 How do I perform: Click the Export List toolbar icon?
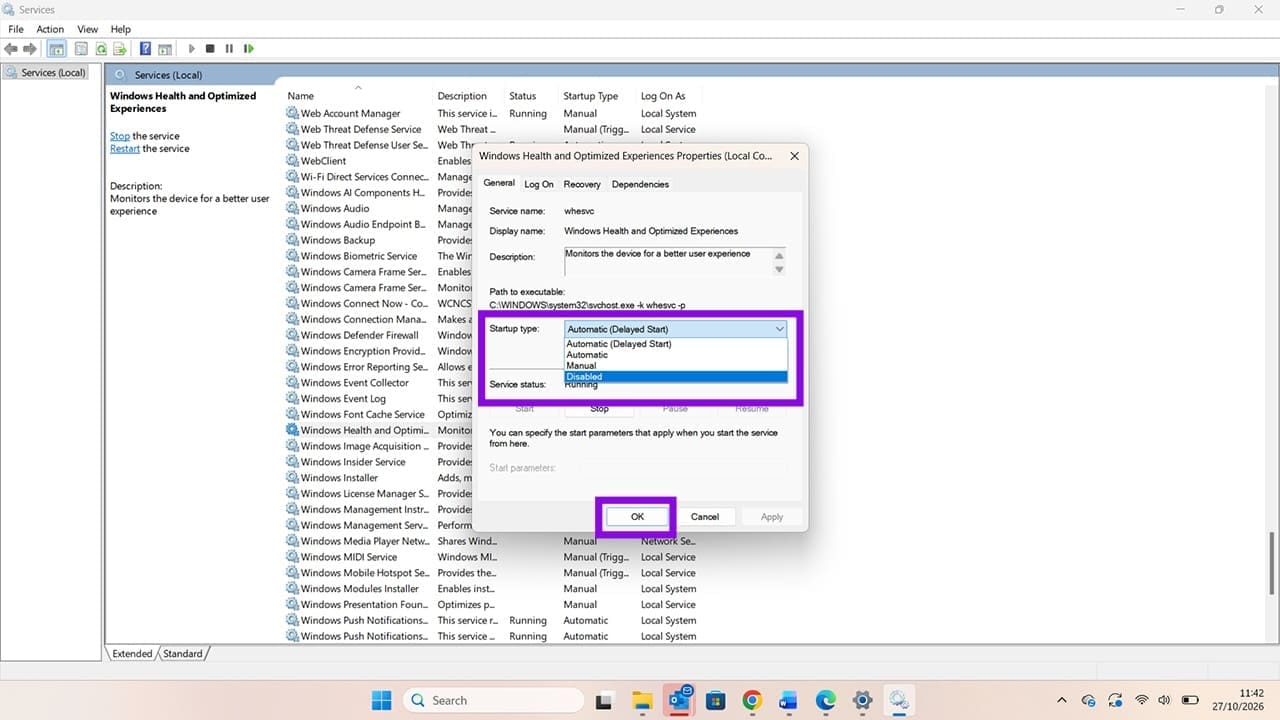[x=120, y=48]
